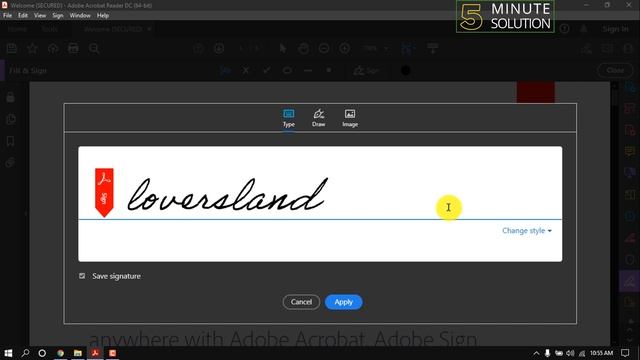Switch to the Image signature tab

click(x=350, y=118)
